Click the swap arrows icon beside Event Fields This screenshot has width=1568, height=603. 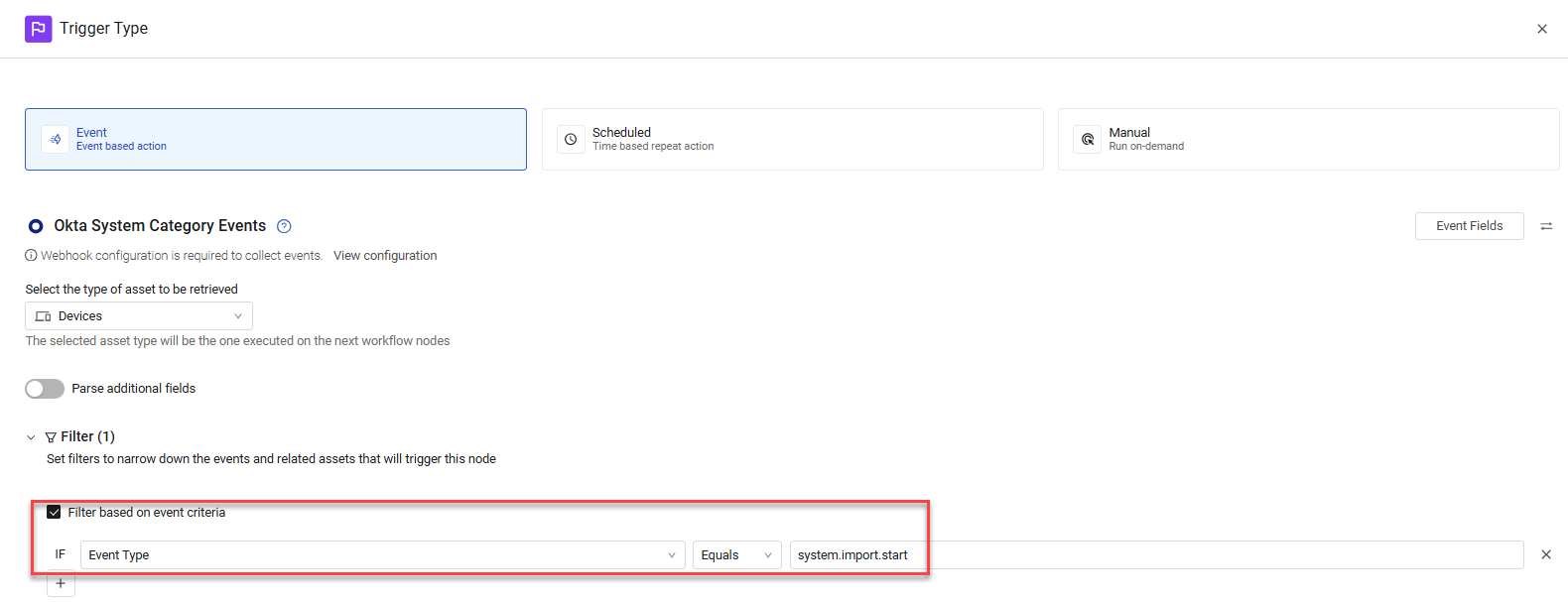[x=1546, y=226]
